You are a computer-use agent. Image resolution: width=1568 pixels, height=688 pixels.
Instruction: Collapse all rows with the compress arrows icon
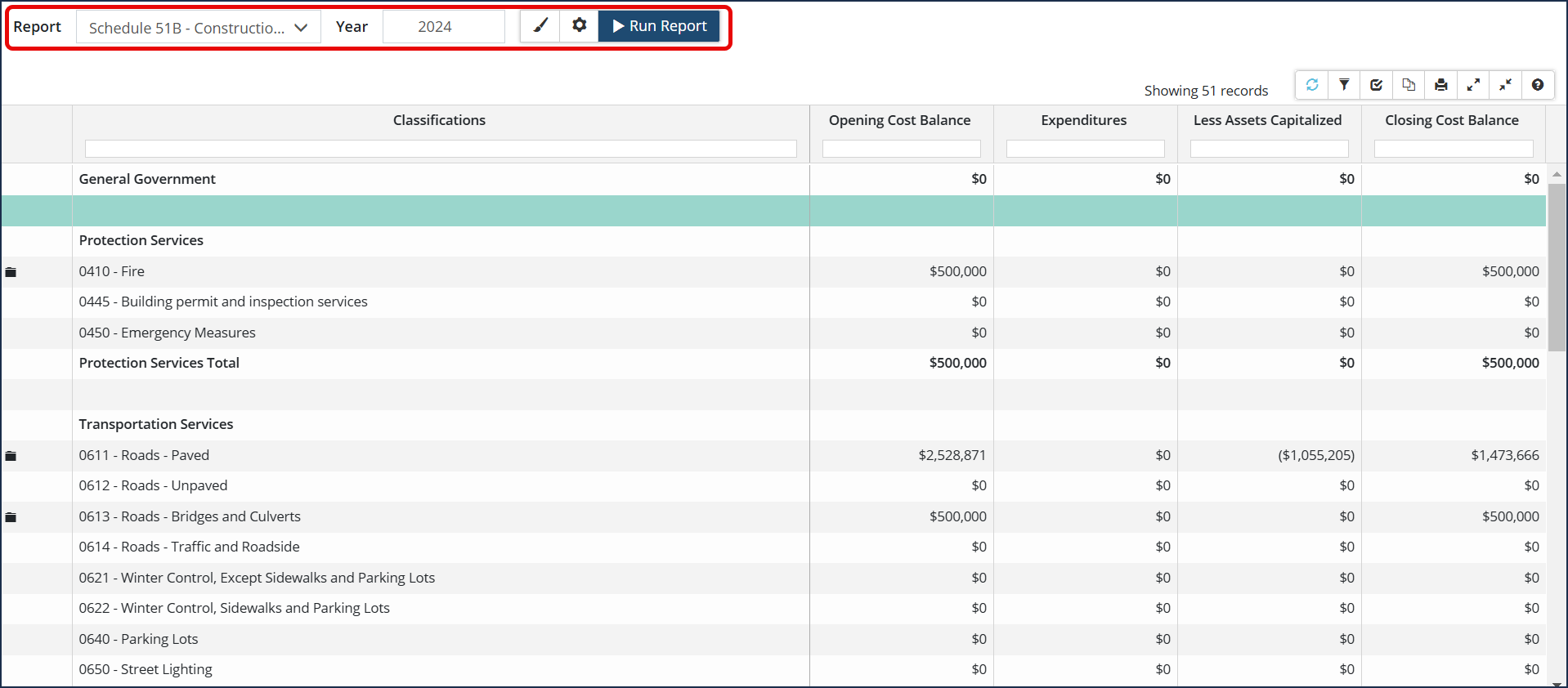click(1505, 85)
